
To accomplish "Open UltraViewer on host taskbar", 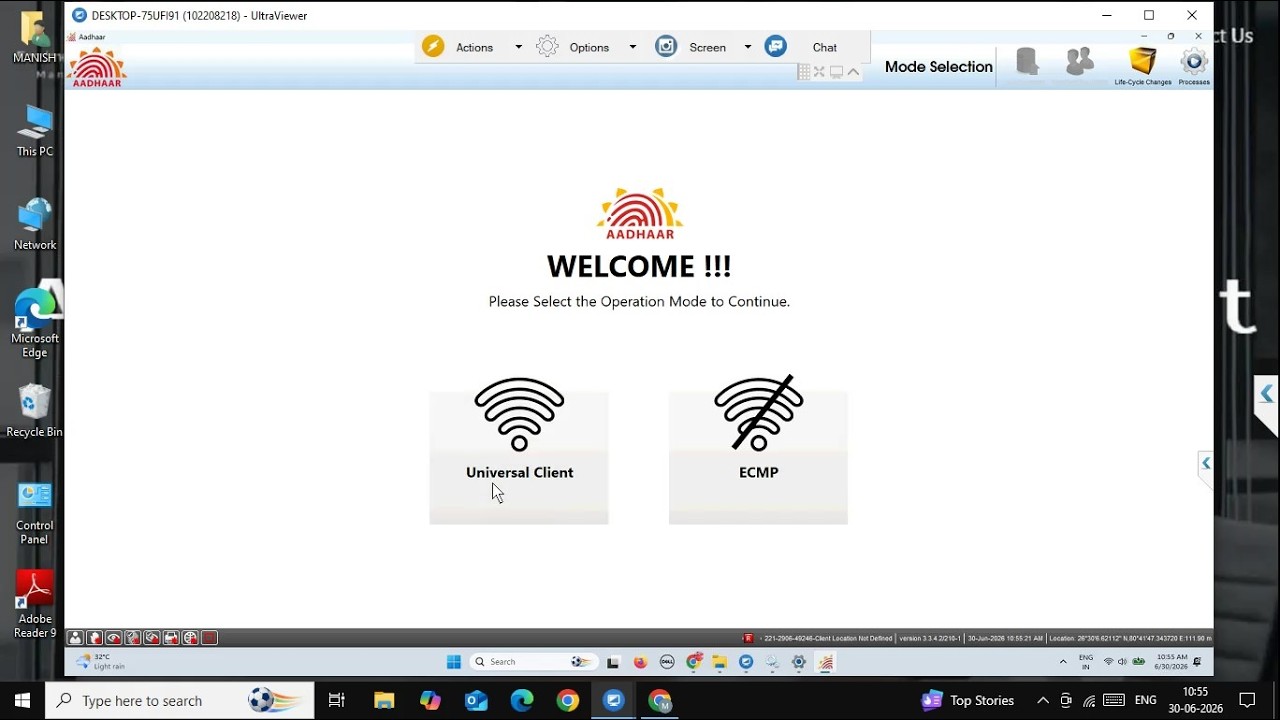I will tap(614, 700).
